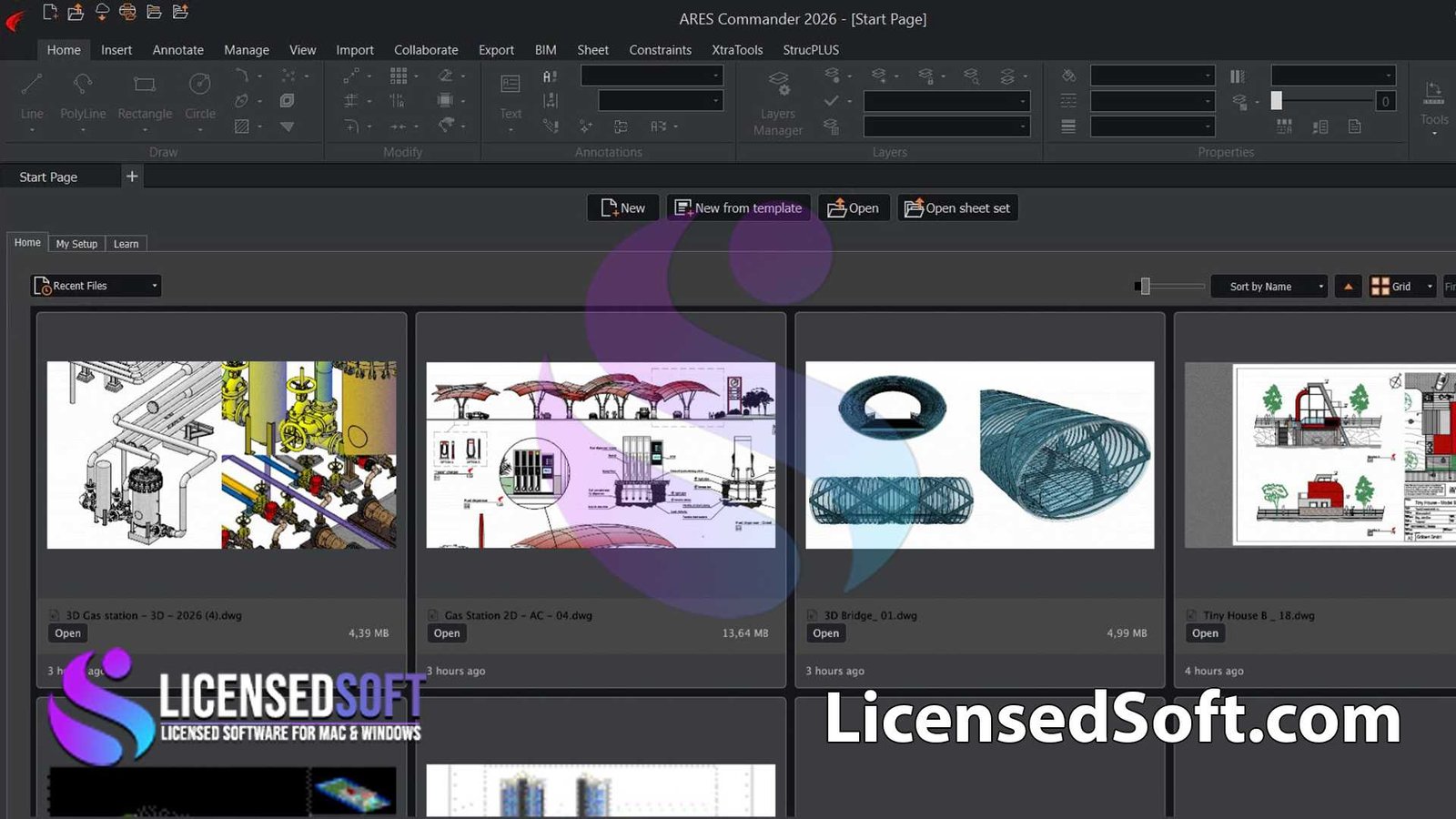
Task: Click the Open file icon in quick access toolbar
Action: pyautogui.click(x=76, y=12)
